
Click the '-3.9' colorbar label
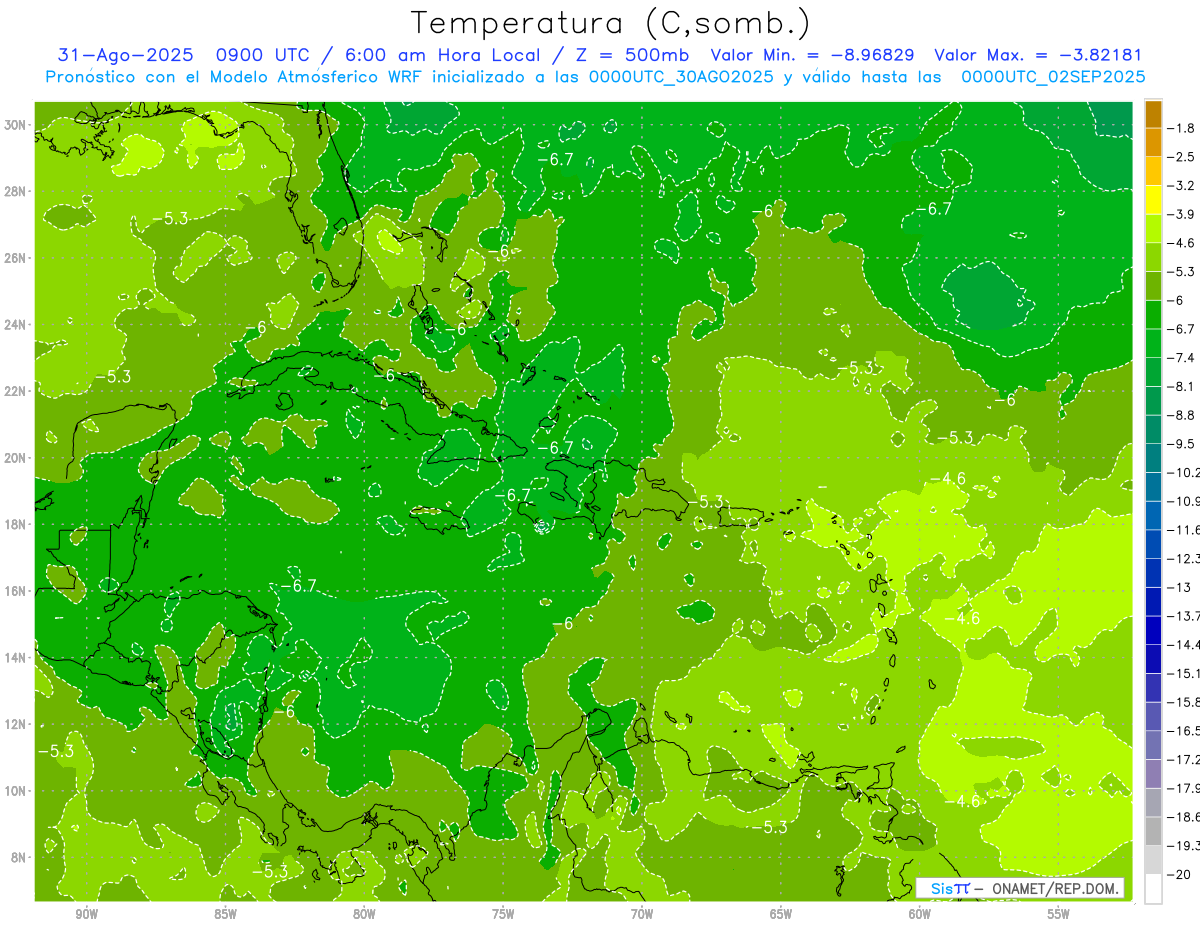pyautogui.click(x=1181, y=215)
